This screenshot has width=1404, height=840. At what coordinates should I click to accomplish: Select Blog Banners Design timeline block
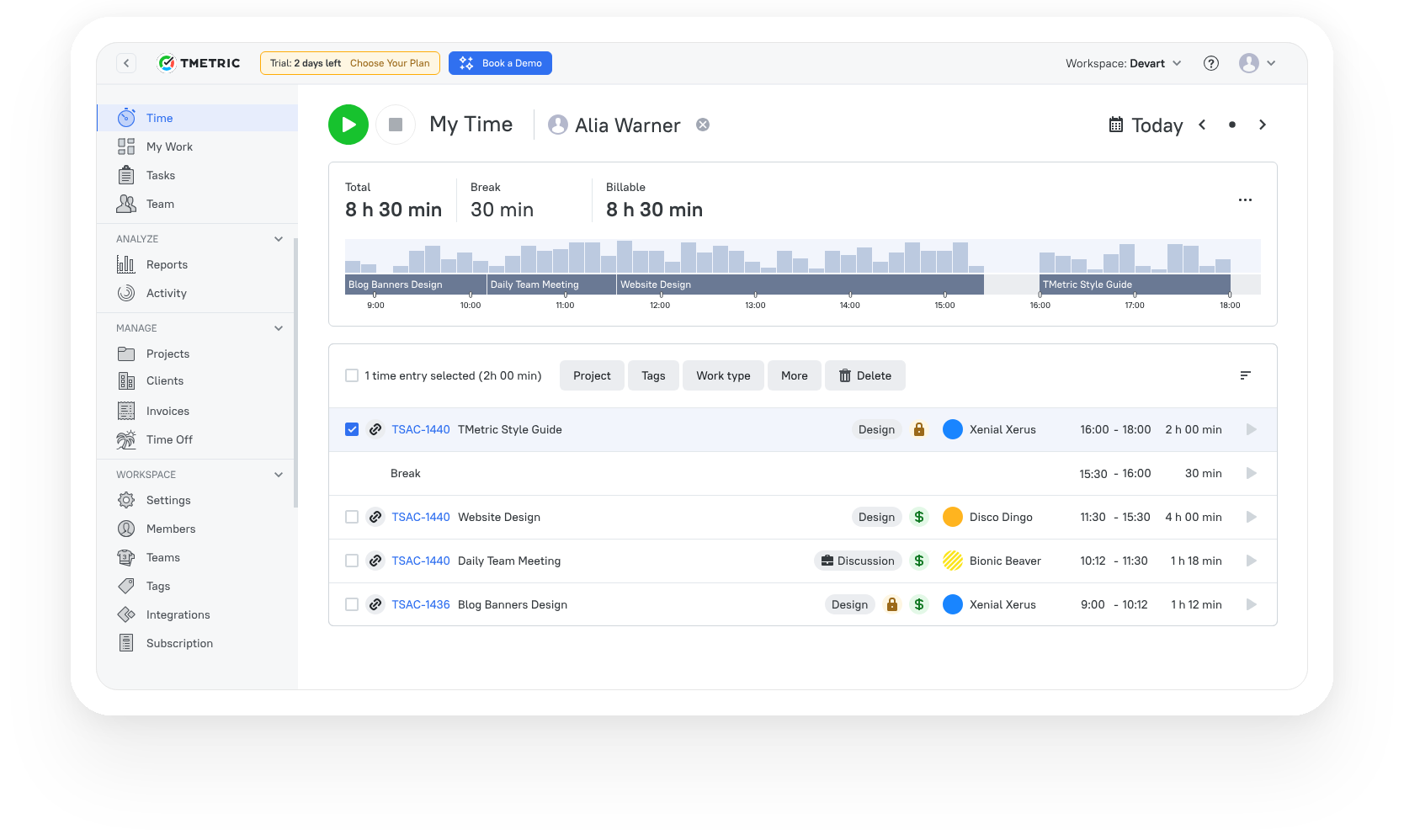tap(416, 284)
